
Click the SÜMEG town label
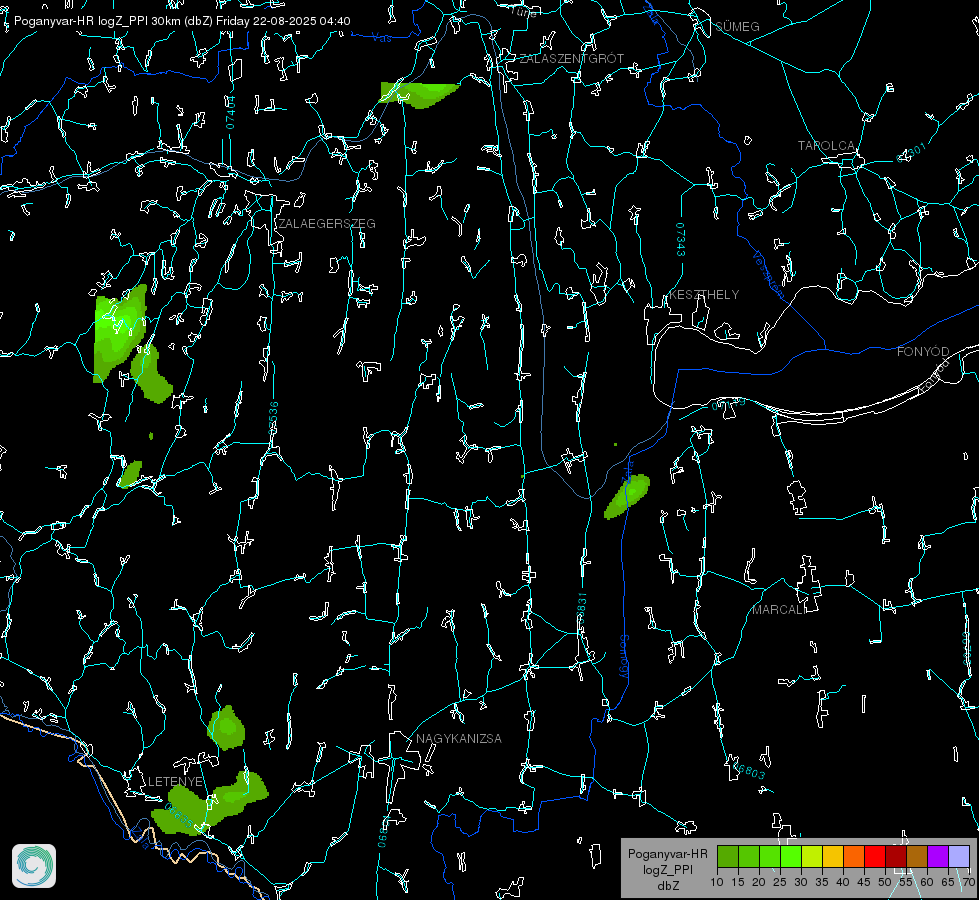pos(737,27)
